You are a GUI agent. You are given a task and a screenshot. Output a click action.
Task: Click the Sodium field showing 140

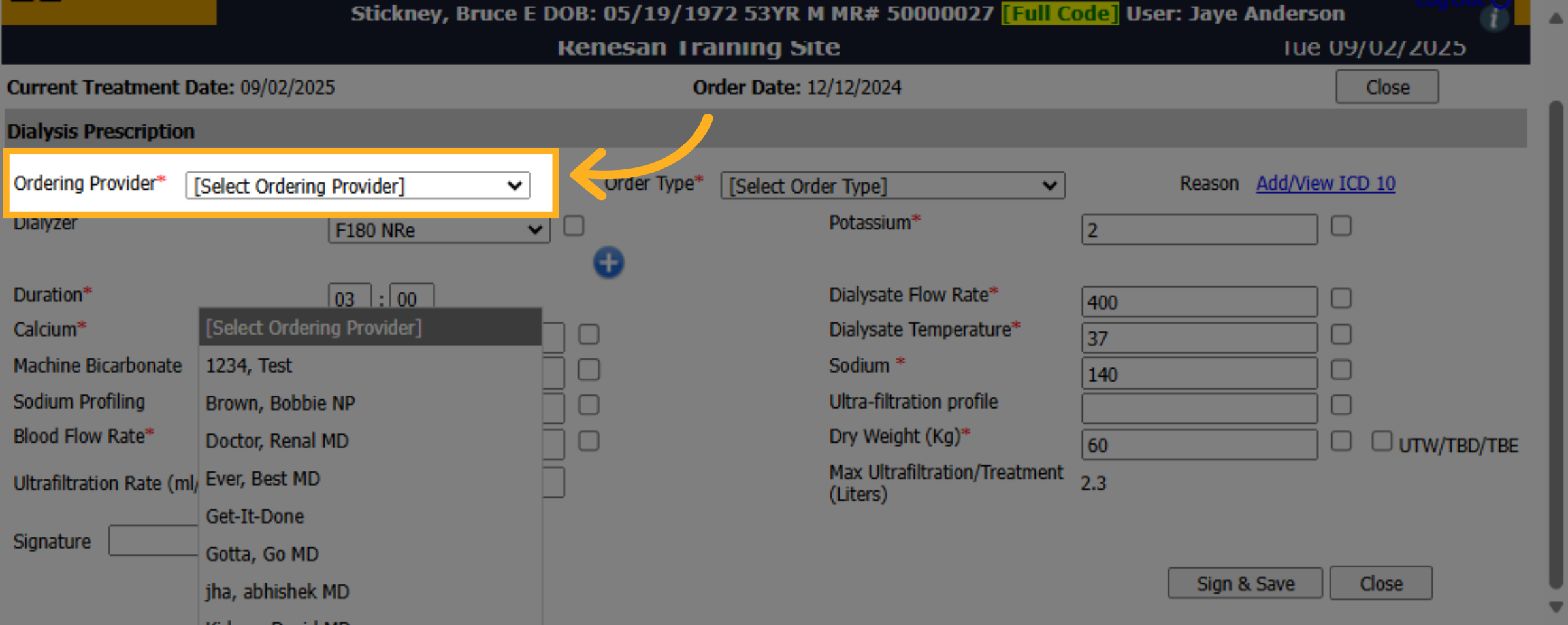1200,374
